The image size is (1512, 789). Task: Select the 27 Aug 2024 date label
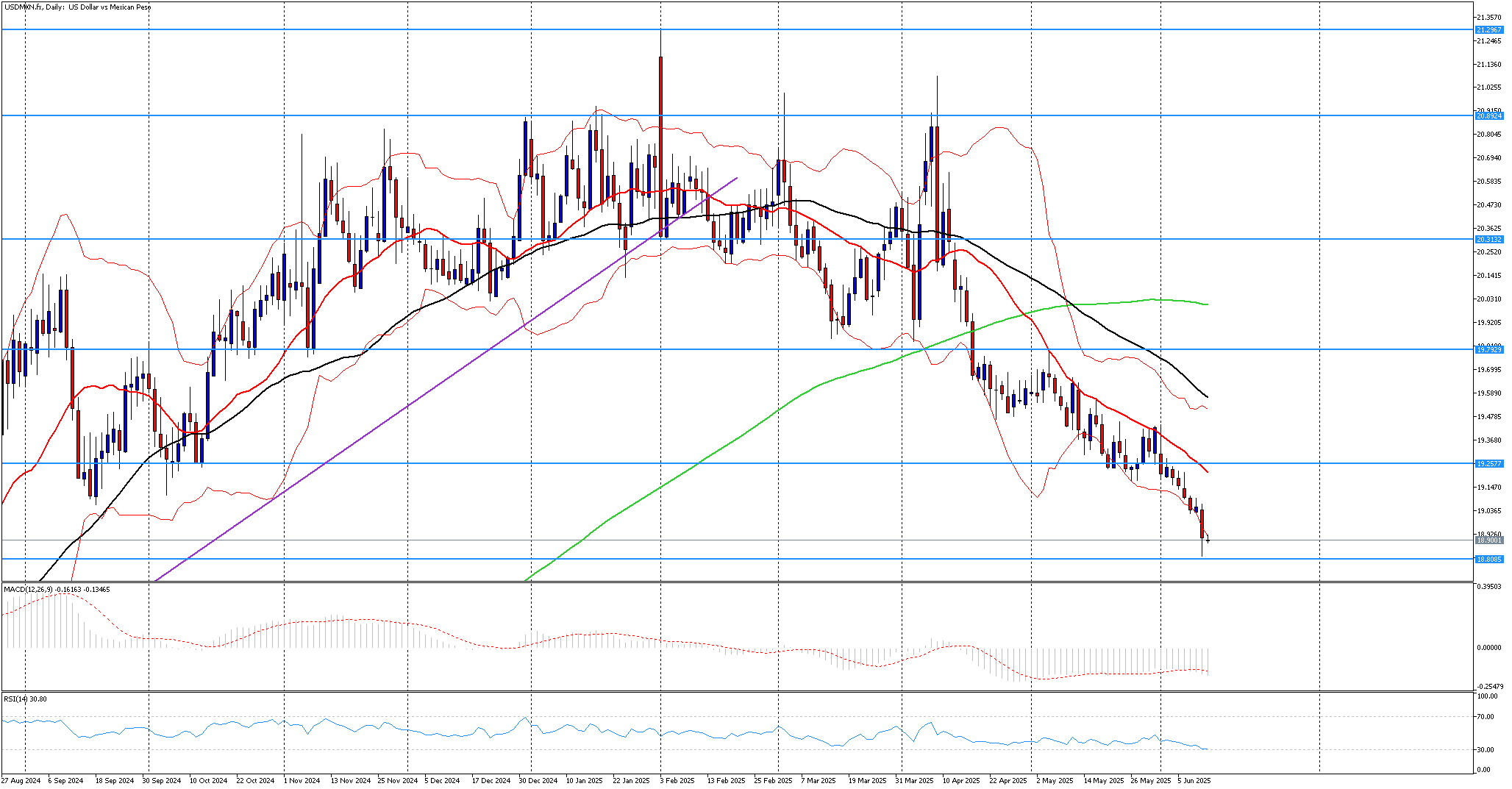point(21,780)
